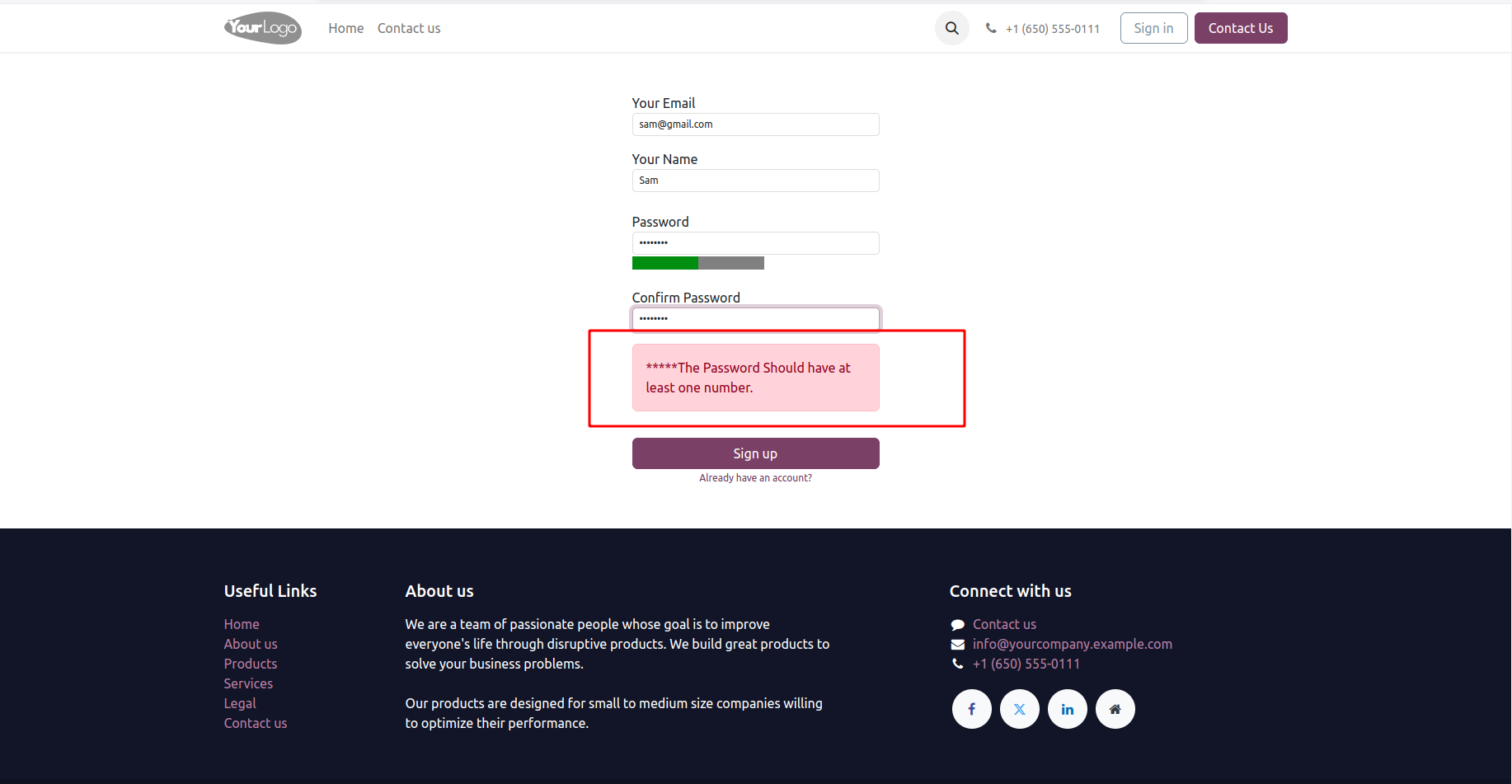1512x784 pixels.
Task: Click the info@yourcompany.example.com email link
Action: coord(1072,644)
